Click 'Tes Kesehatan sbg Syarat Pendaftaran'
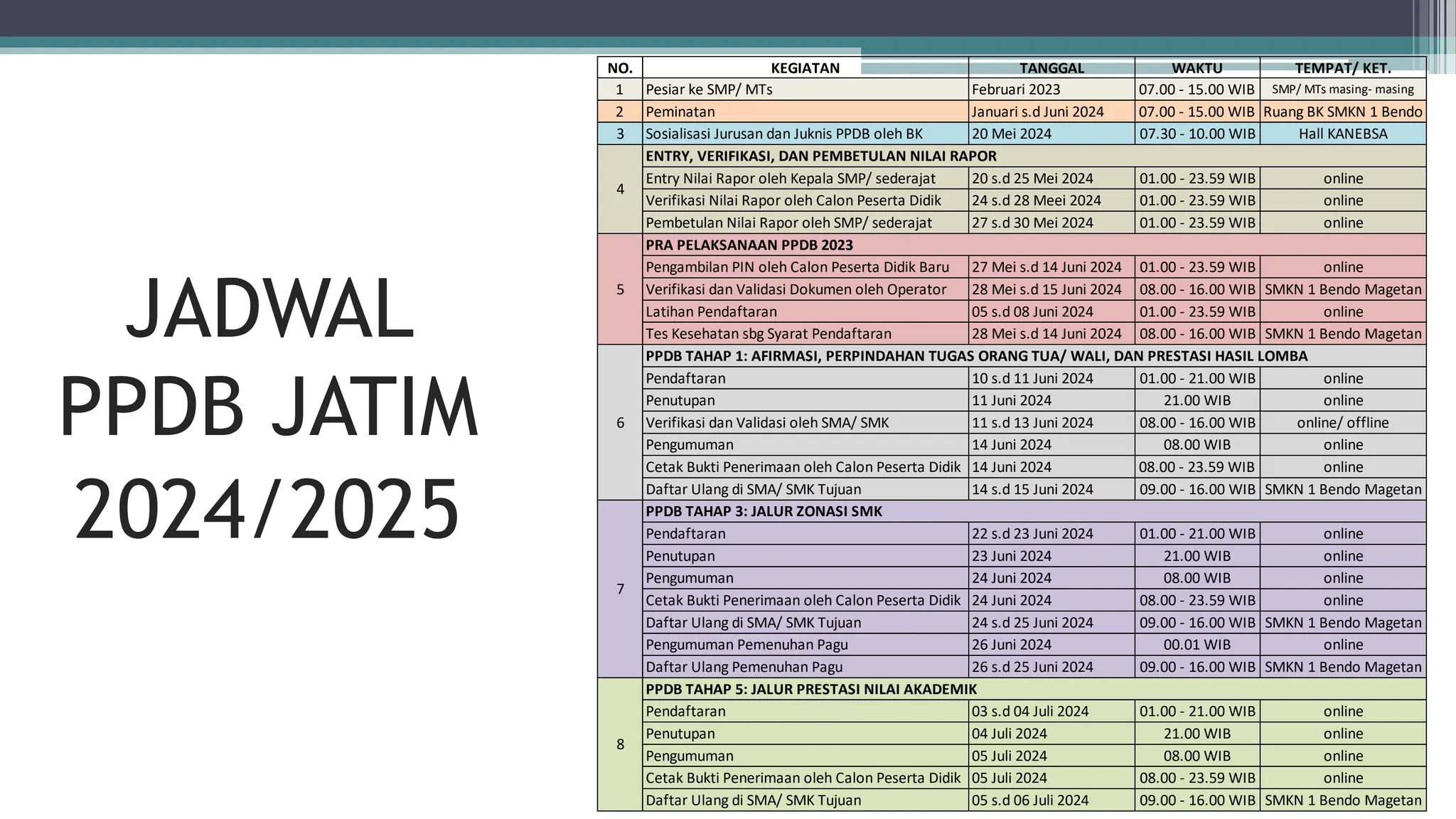Image resolution: width=1456 pixels, height=819 pixels. [x=805, y=333]
